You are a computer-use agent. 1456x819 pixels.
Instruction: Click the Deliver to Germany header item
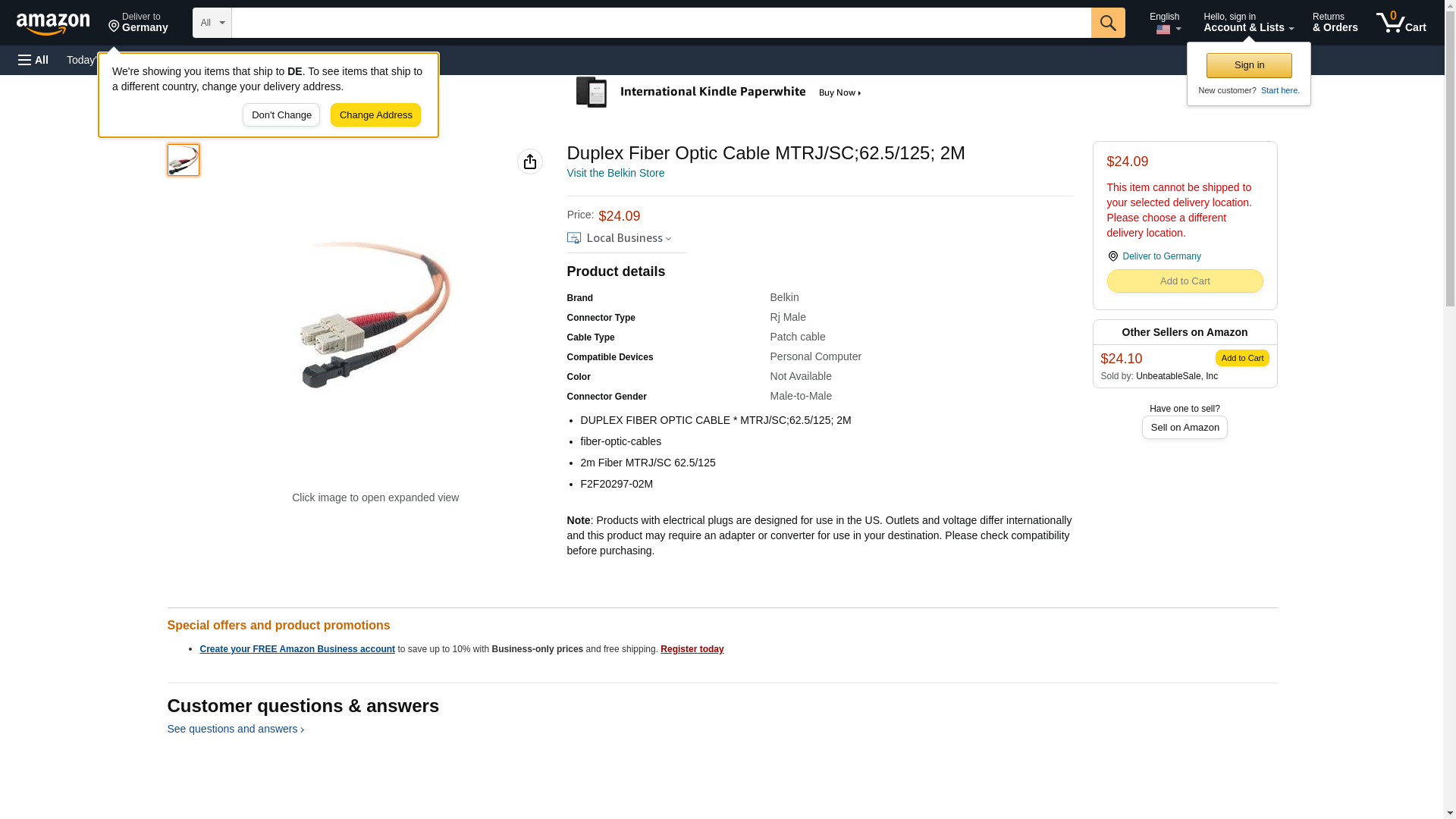tap(138, 23)
